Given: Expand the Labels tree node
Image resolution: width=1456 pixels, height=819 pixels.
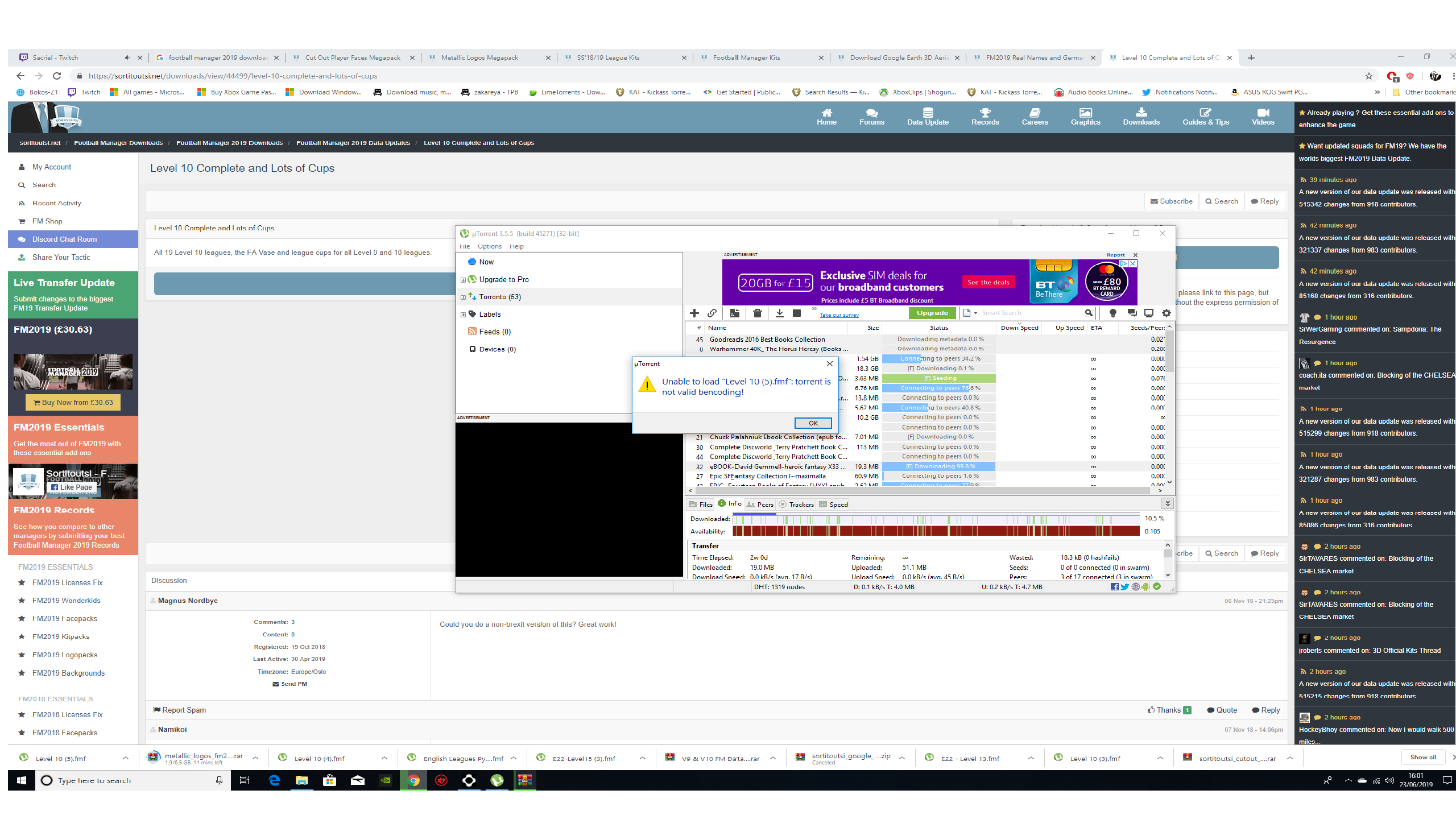Looking at the screenshot, I should (x=463, y=315).
